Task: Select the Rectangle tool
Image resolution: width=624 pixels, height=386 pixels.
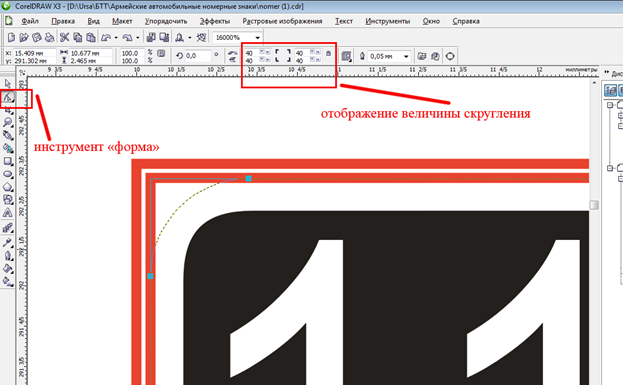Action: [x=8, y=161]
